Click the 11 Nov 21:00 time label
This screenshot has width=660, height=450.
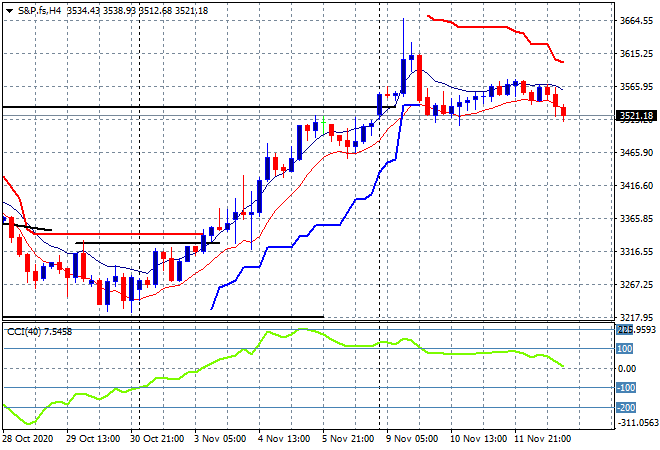tap(543, 439)
